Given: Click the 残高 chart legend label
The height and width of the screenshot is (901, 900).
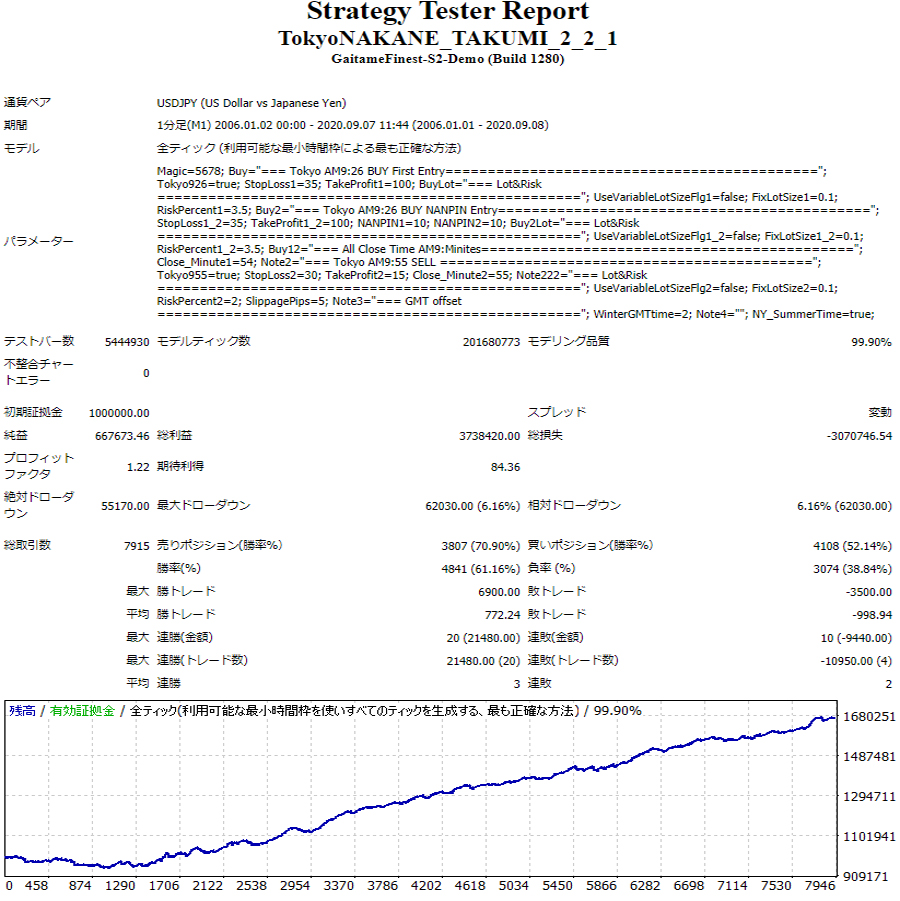Looking at the screenshot, I should point(22,711).
